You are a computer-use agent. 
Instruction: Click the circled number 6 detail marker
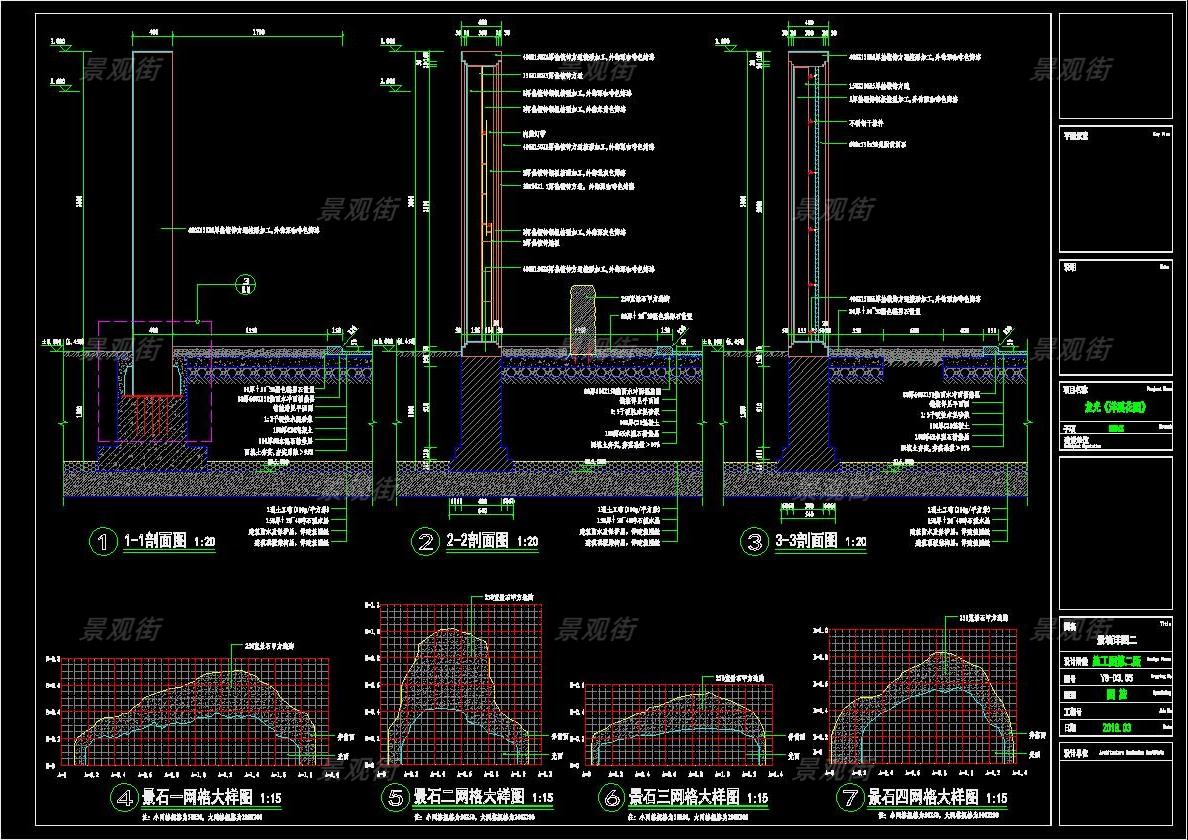pos(610,798)
